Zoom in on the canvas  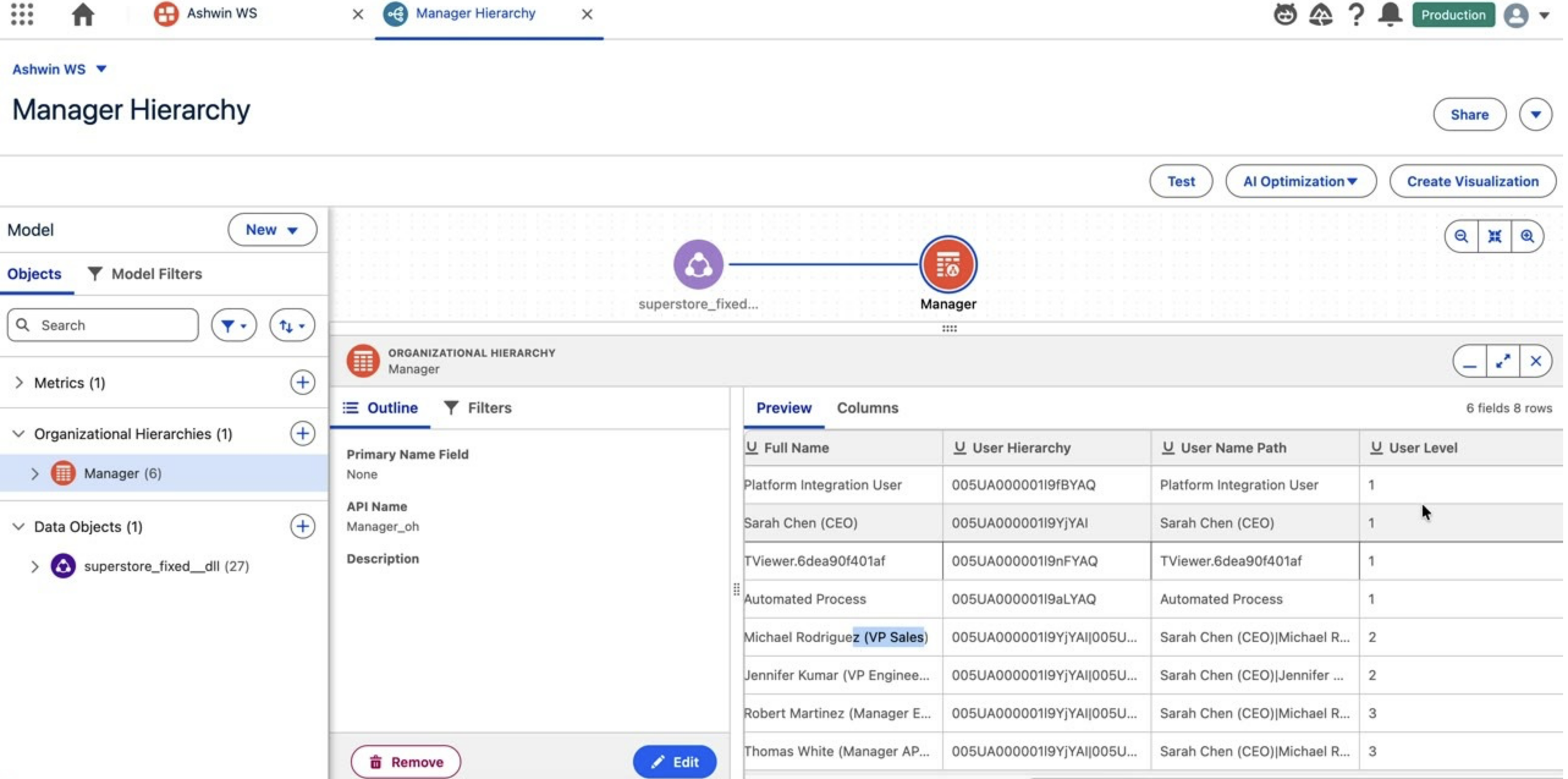pos(1527,236)
